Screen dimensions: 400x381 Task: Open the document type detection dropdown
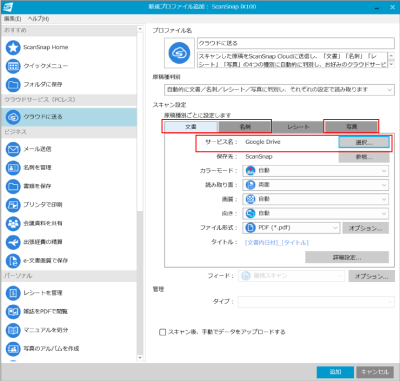pos(279,90)
